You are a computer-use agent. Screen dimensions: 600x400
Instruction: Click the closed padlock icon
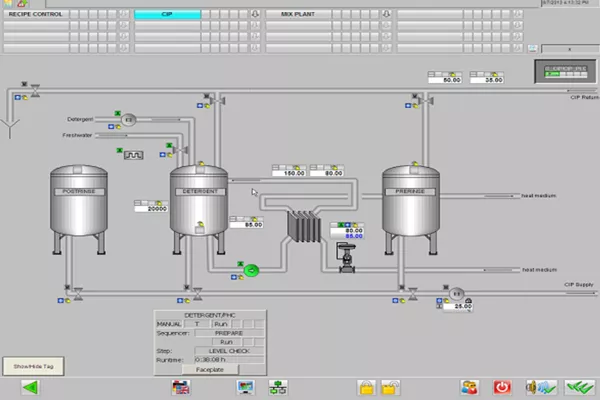[367, 387]
